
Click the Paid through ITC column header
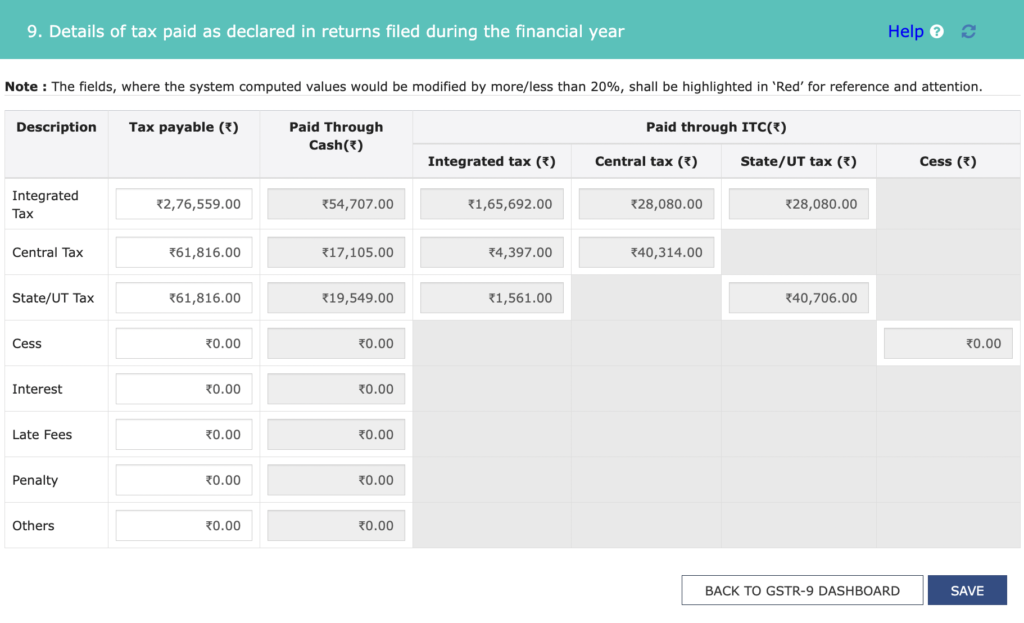[716, 127]
